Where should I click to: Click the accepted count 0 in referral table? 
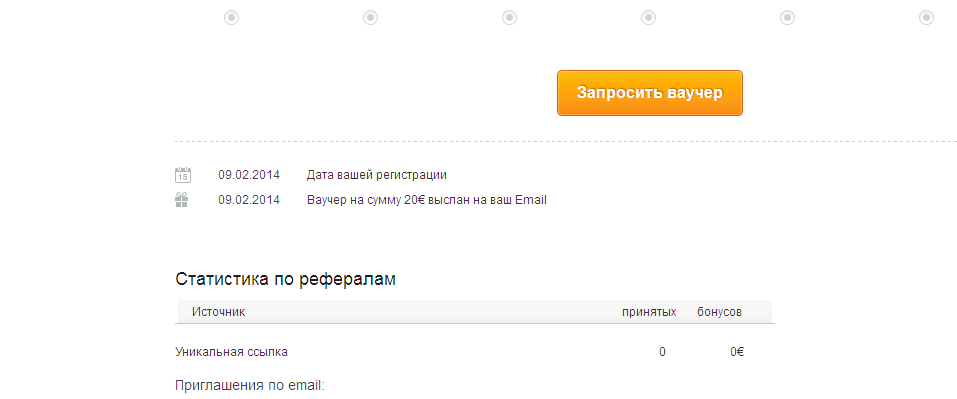[x=662, y=351]
